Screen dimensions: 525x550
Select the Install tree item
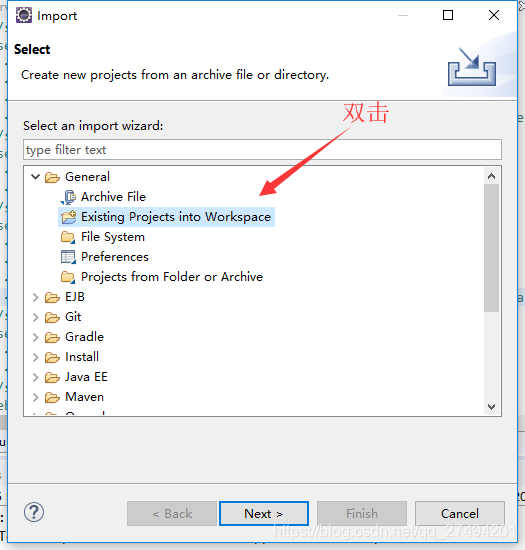tap(82, 357)
